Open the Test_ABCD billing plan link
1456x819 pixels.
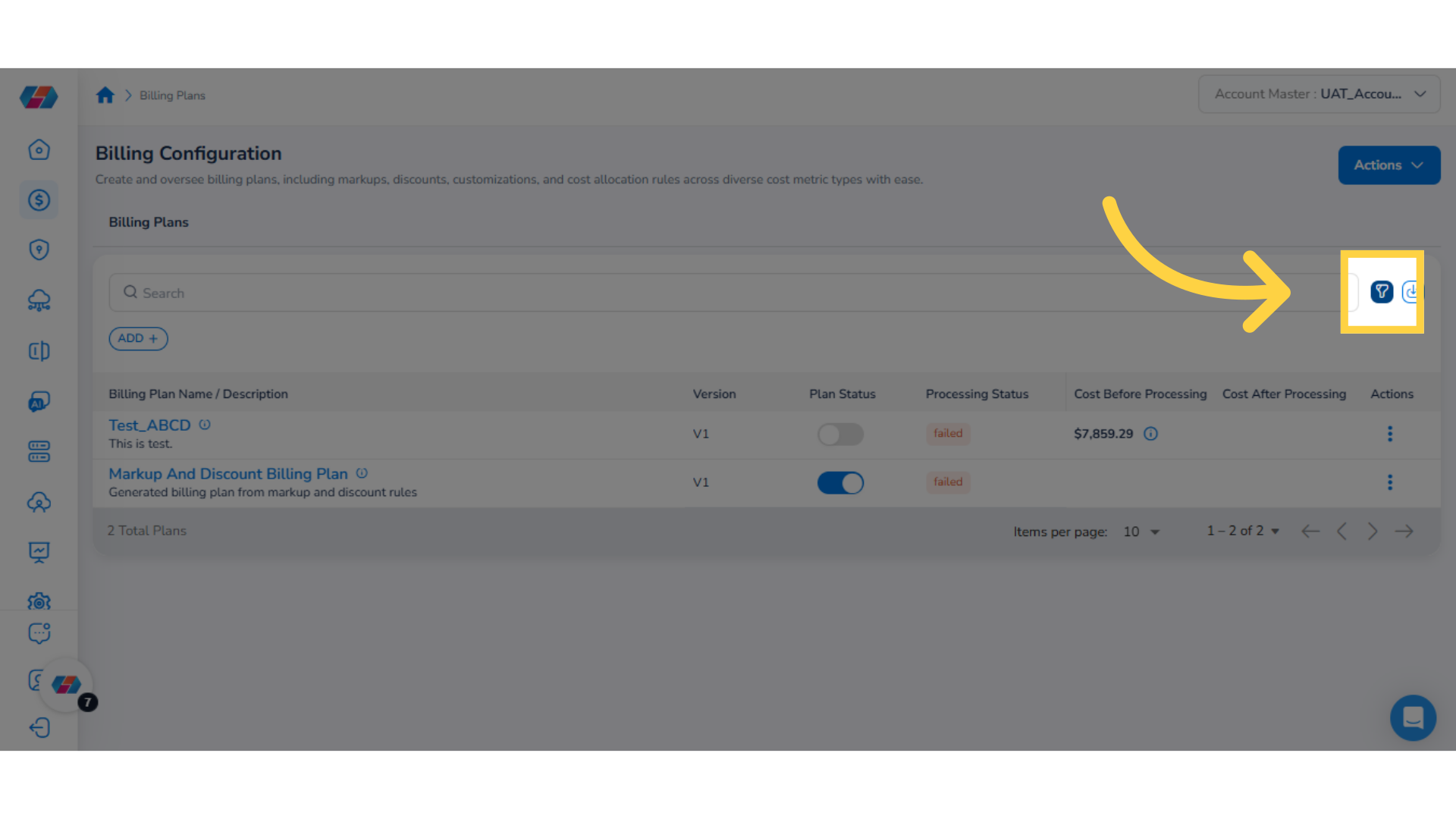(x=149, y=425)
